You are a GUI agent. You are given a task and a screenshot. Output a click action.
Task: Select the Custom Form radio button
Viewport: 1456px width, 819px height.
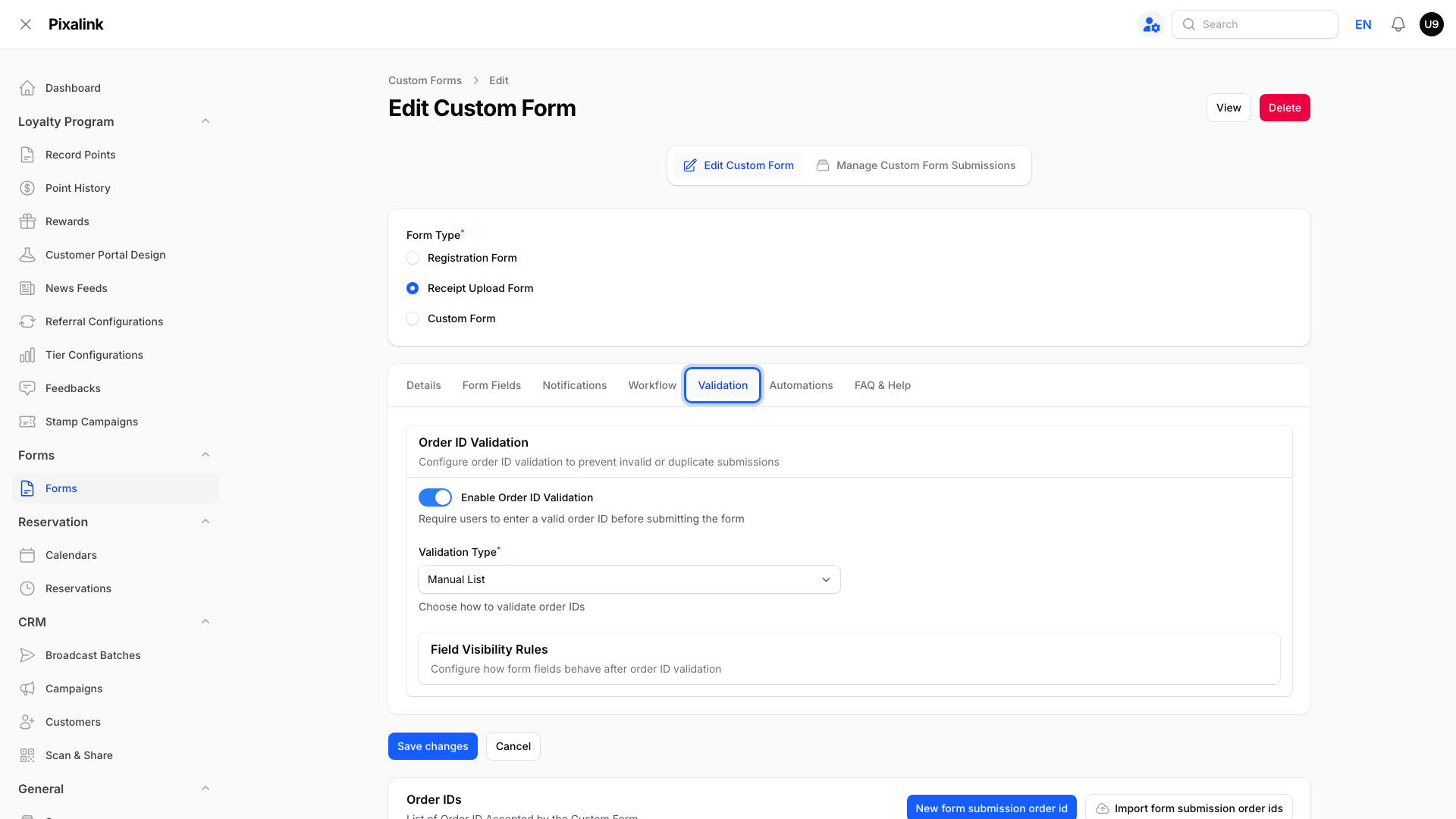413,318
